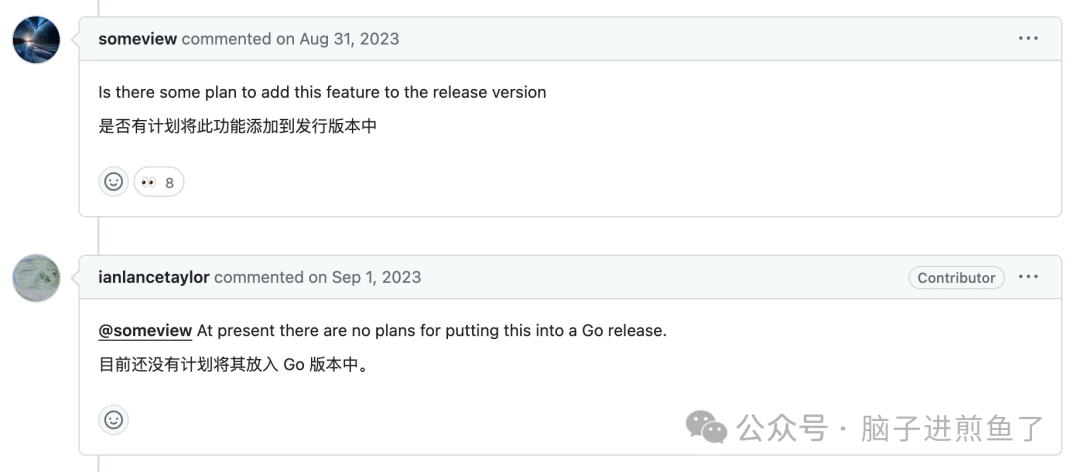Viewport: 1080px width, 472px height.
Task: Add a reaction to ianlancetaylor's comment
Action: pyautogui.click(x=114, y=420)
